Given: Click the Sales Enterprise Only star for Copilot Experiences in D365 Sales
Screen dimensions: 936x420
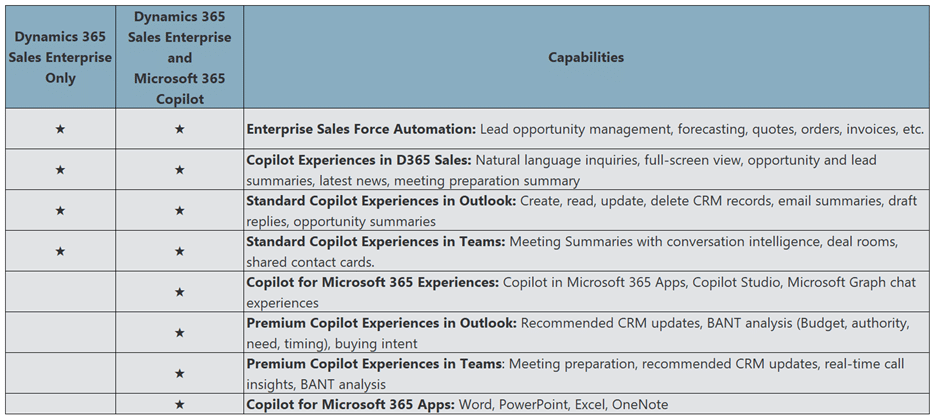Looking at the screenshot, I should [x=60, y=170].
